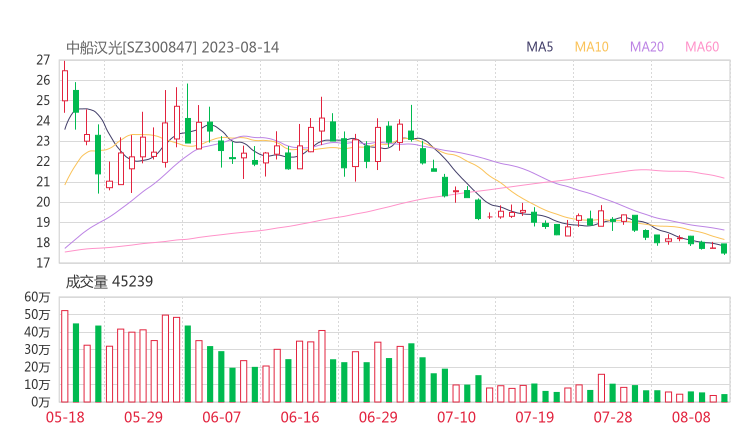Image resolution: width=740 pixels, height=440 pixels.
Task: Click the first red candlestick near 26
Action: click(65, 85)
